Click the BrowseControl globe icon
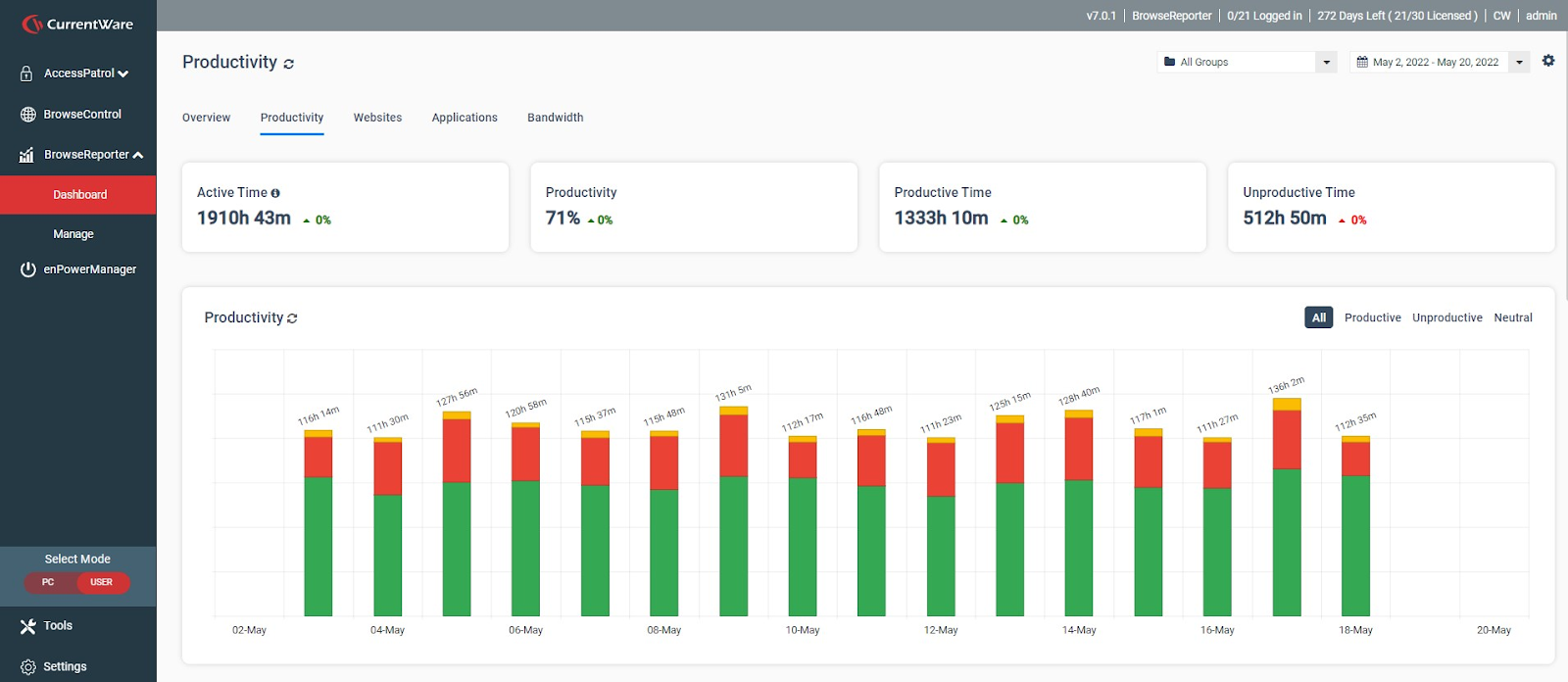The height and width of the screenshot is (682, 1568). (x=28, y=115)
